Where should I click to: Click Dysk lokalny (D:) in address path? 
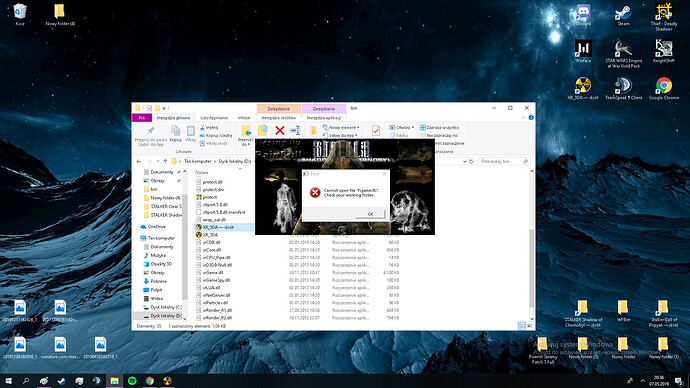click(235, 161)
